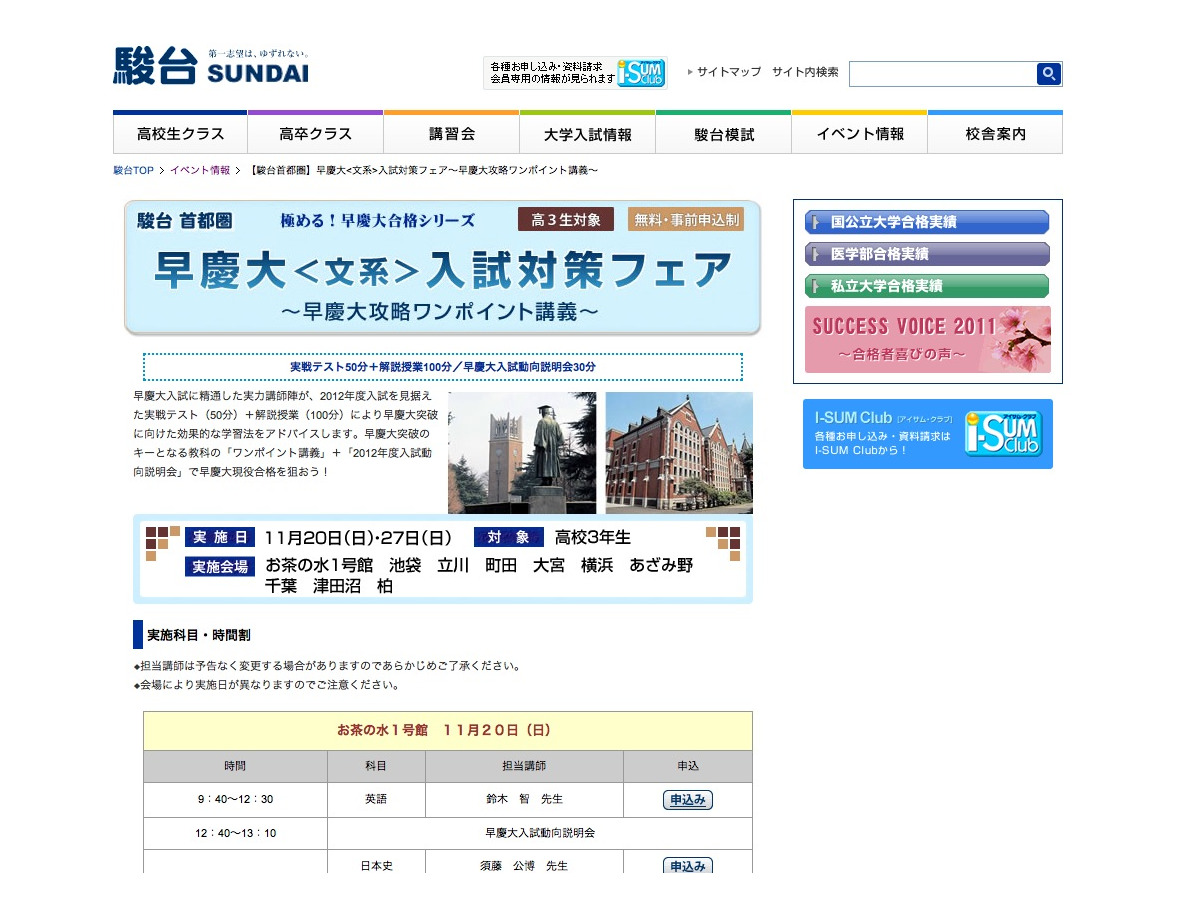Click 申込み button for 日本史 class
This screenshot has height=900, width=1200.
pyautogui.click(x=688, y=866)
